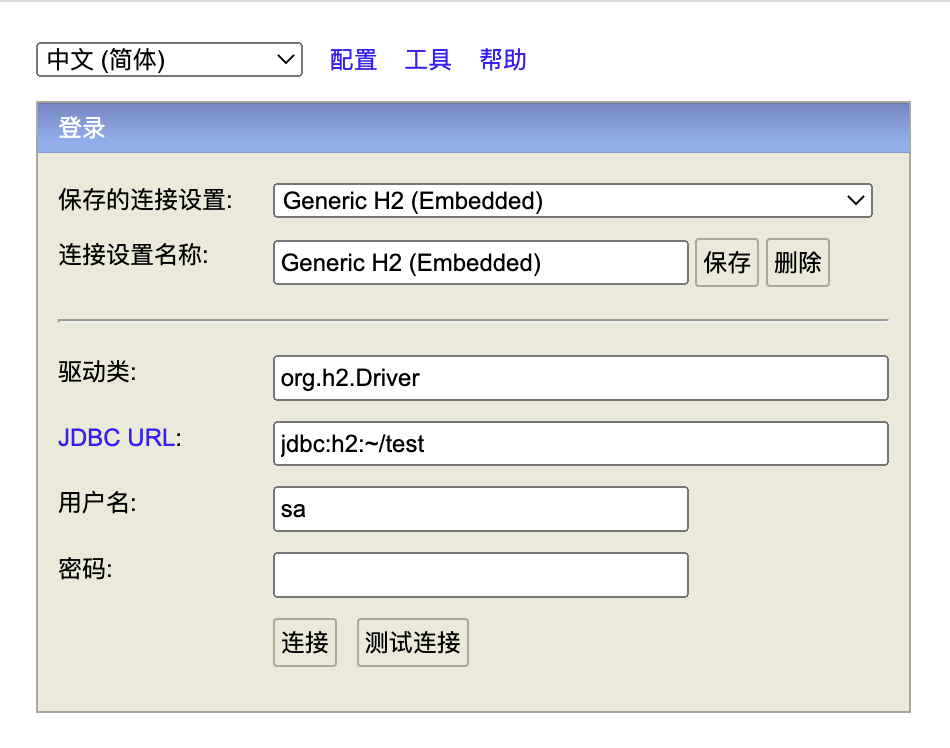
Task: Open the 工具 tools link
Action: pyautogui.click(x=428, y=60)
